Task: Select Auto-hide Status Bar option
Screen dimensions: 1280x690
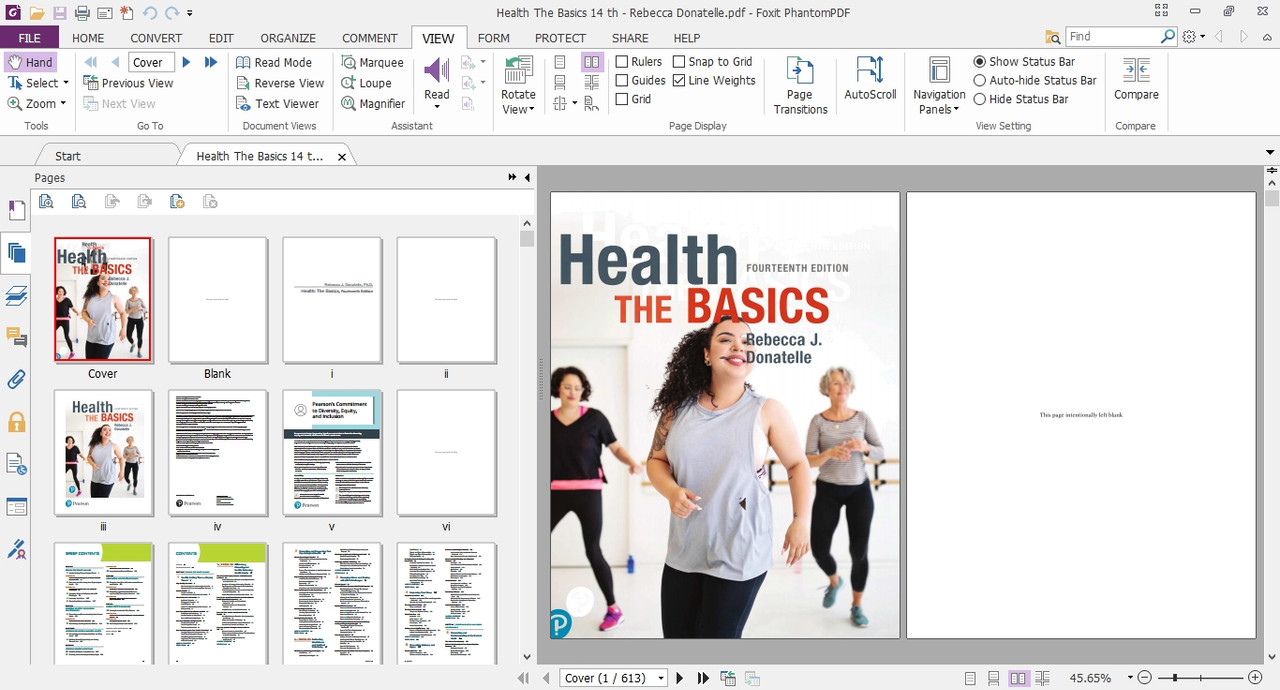Action: pos(980,81)
